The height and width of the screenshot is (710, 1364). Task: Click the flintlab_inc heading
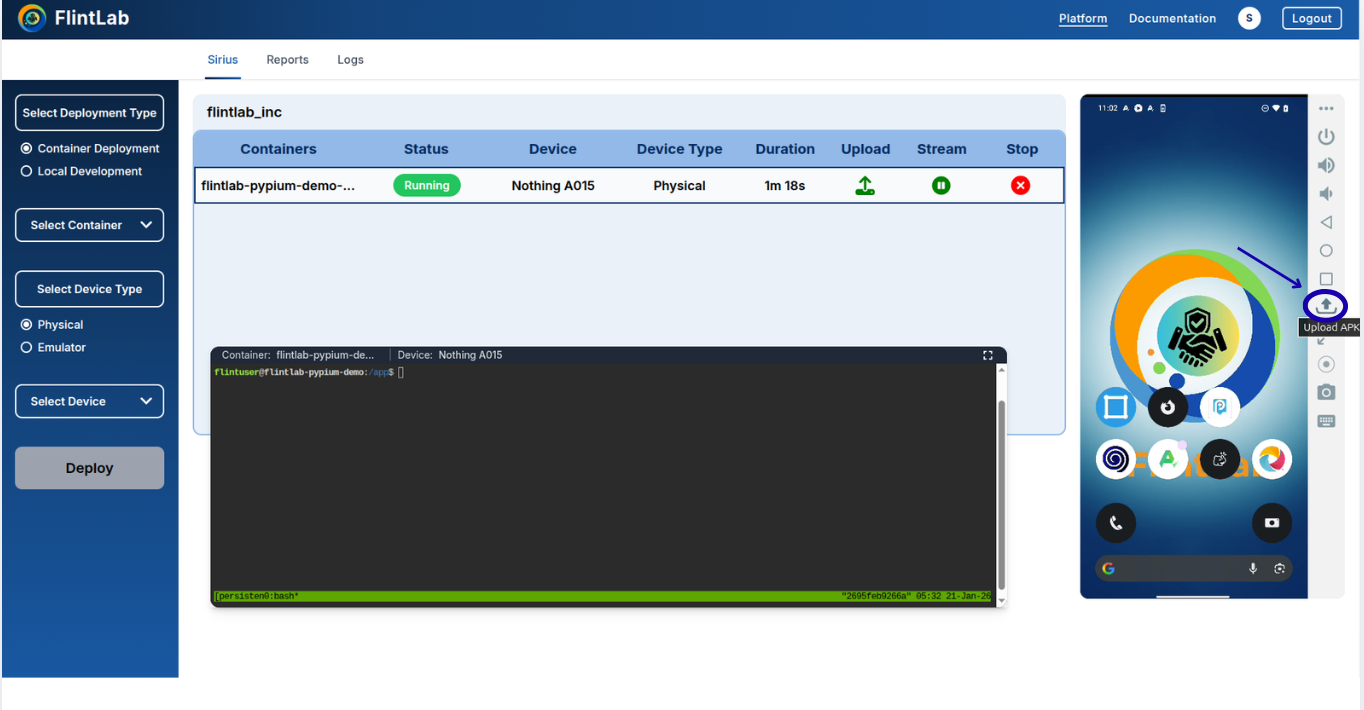pos(244,112)
